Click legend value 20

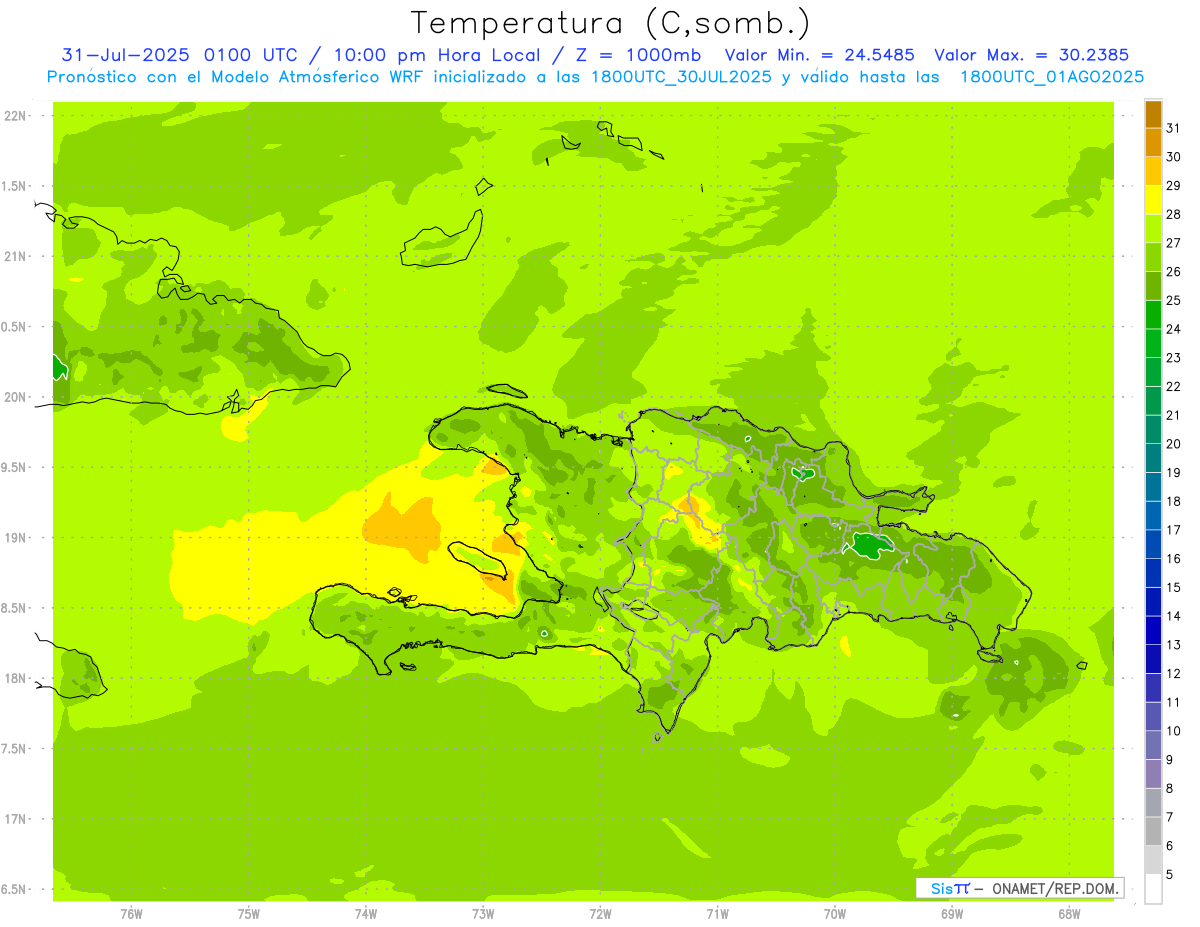[x=1173, y=444]
